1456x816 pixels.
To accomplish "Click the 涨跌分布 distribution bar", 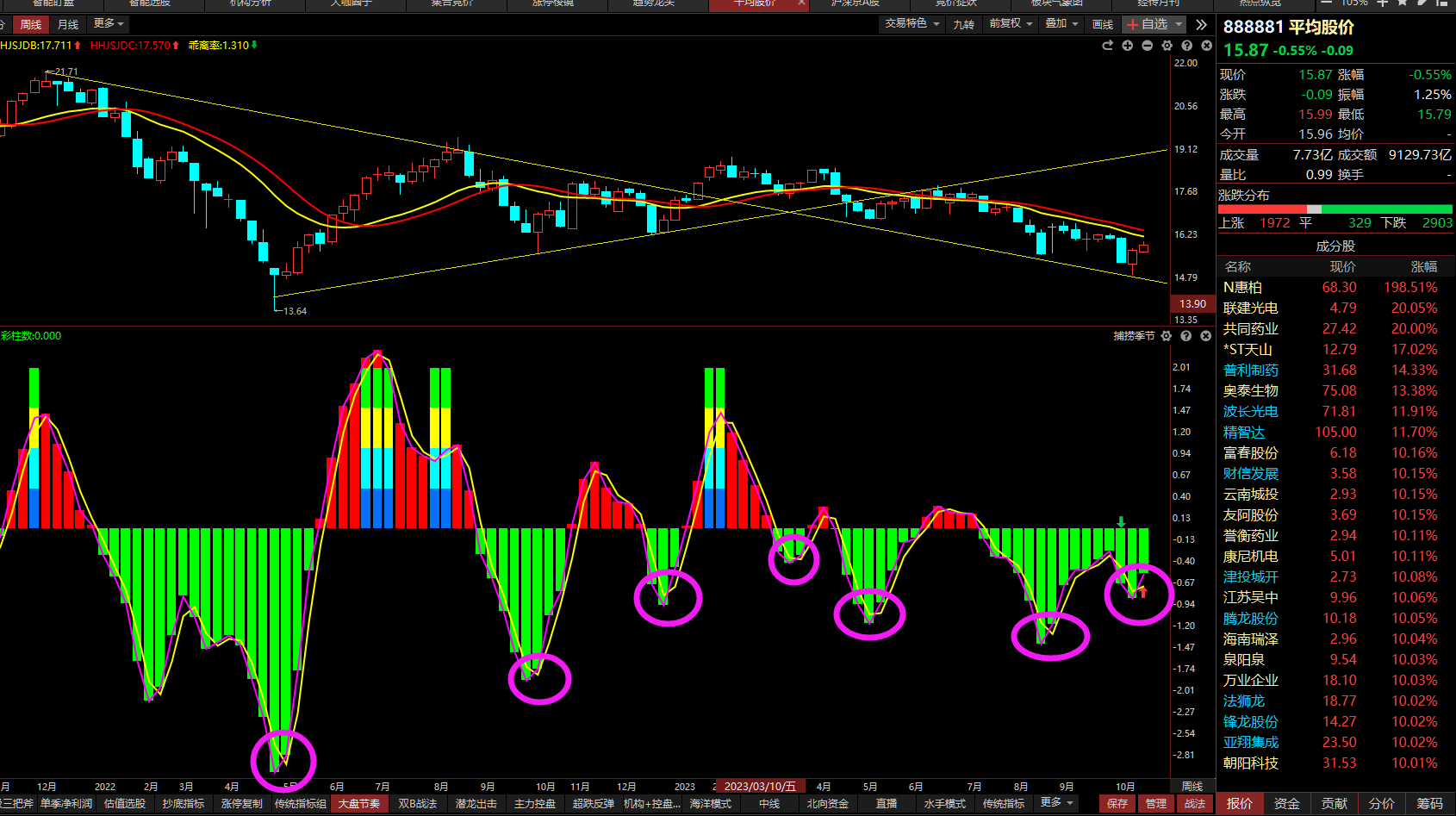I will (1335, 209).
